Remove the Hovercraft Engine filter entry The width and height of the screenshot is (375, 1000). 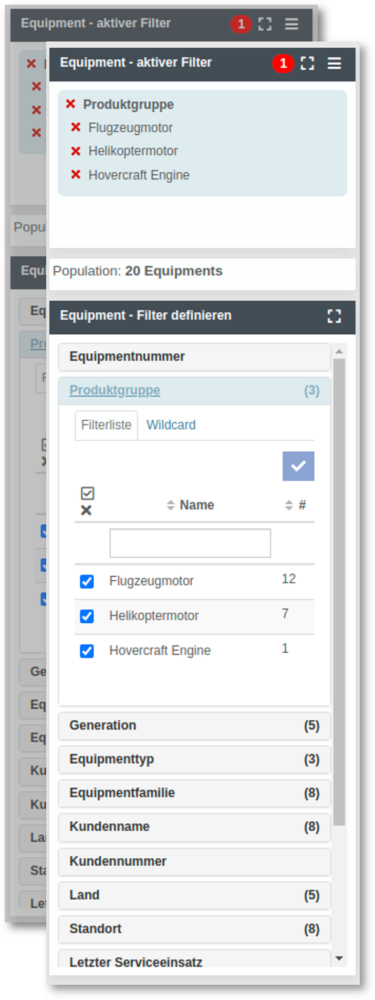(75, 175)
